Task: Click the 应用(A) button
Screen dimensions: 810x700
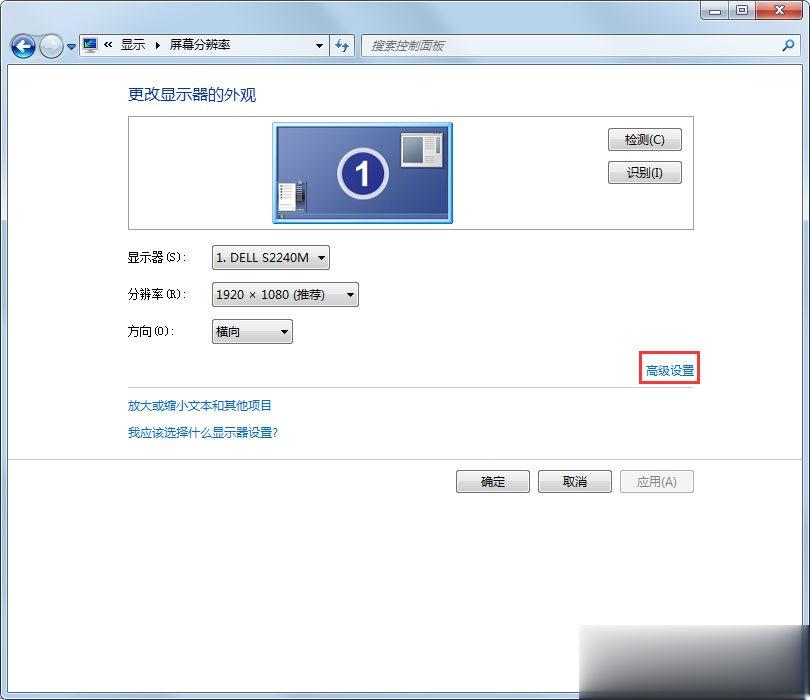Action: tap(657, 481)
